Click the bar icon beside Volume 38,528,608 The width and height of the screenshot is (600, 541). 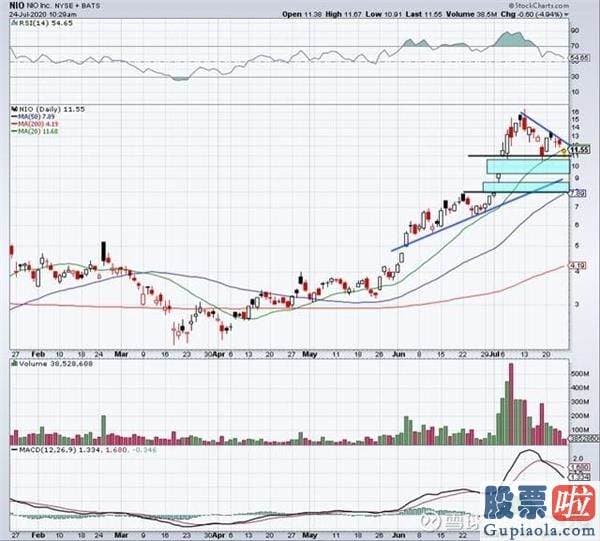[15, 364]
